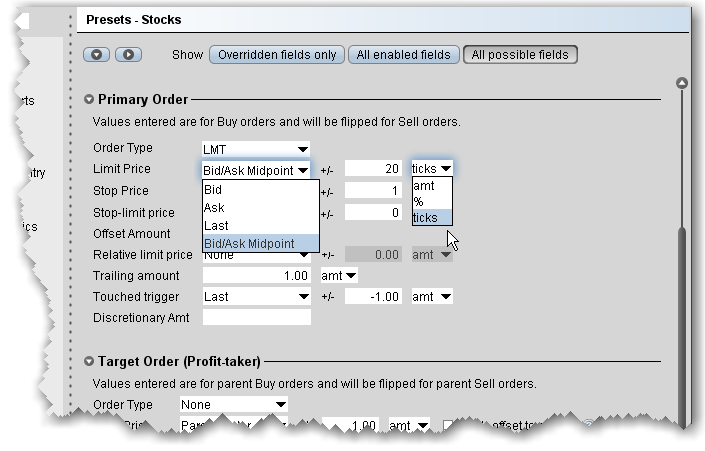Click the Limit Price offset field showing 20

click(374, 170)
